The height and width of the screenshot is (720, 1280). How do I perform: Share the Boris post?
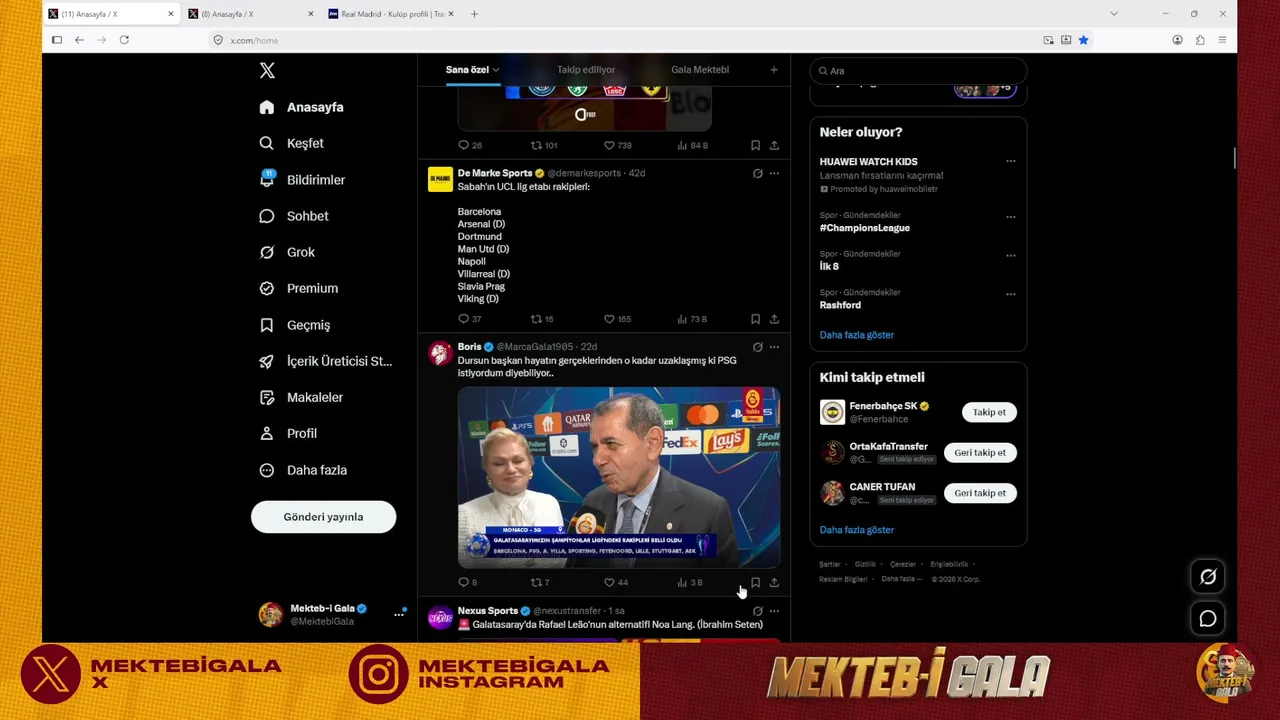tap(774, 582)
